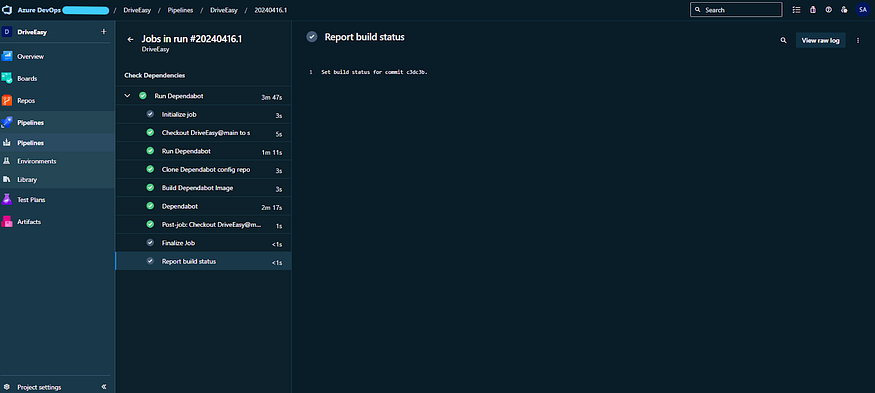The width and height of the screenshot is (875, 393).
Task: Select the Post-job: Checkout DriveEasy step
Action: [x=203, y=225]
